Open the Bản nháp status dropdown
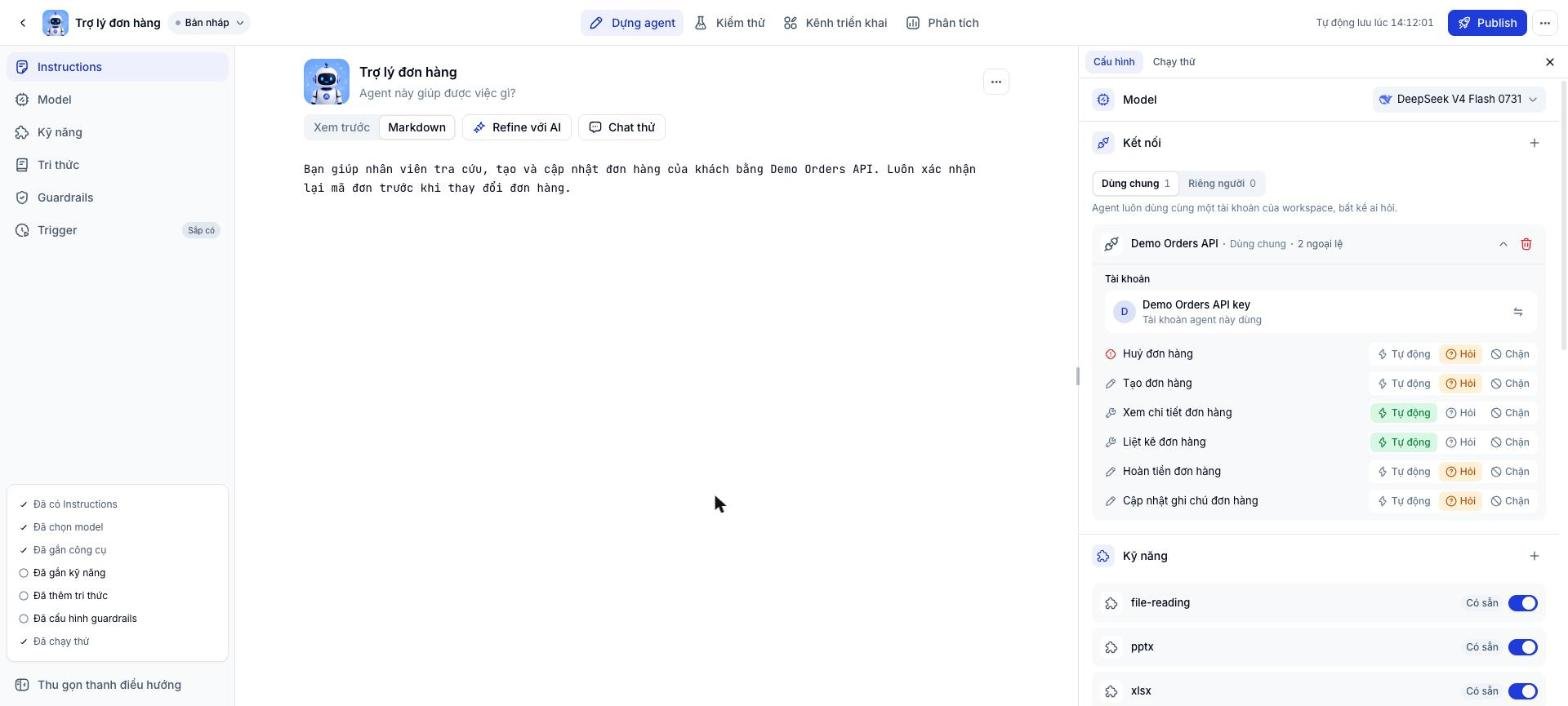The image size is (1568, 706). pyautogui.click(x=209, y=23)
